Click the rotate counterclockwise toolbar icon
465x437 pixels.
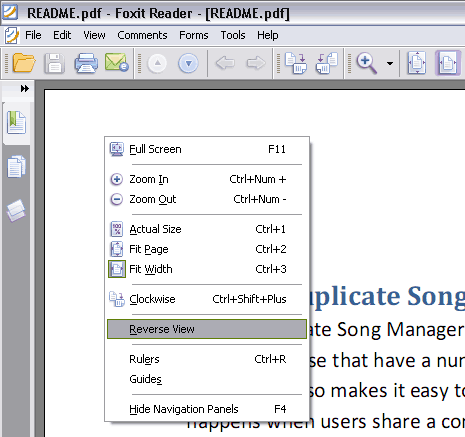pos(327,63)
